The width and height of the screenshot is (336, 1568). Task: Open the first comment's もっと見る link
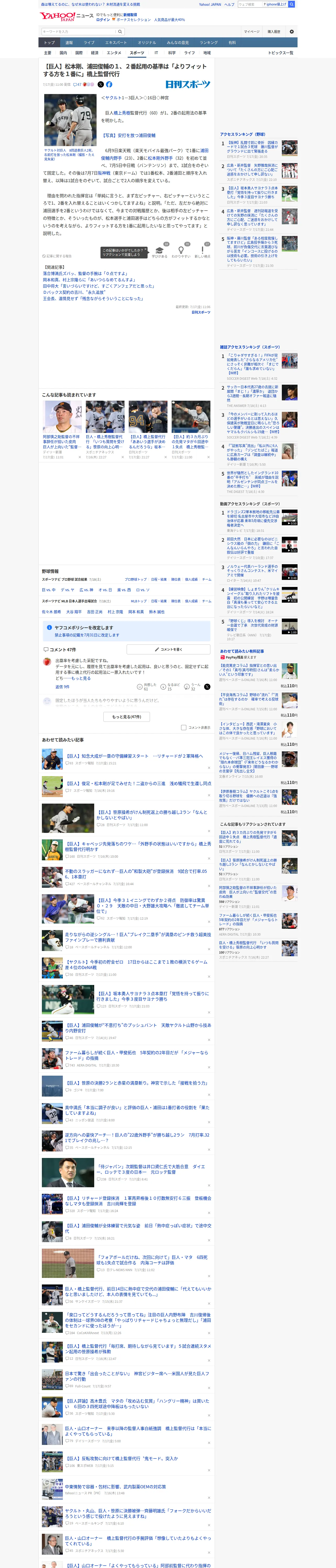81,678
